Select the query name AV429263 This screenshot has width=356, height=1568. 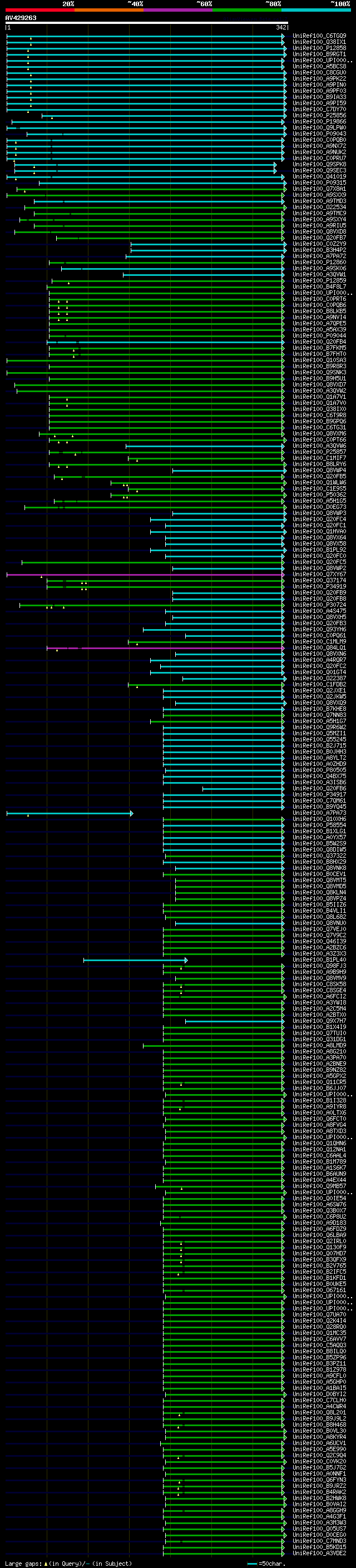(x=21, y=18)
